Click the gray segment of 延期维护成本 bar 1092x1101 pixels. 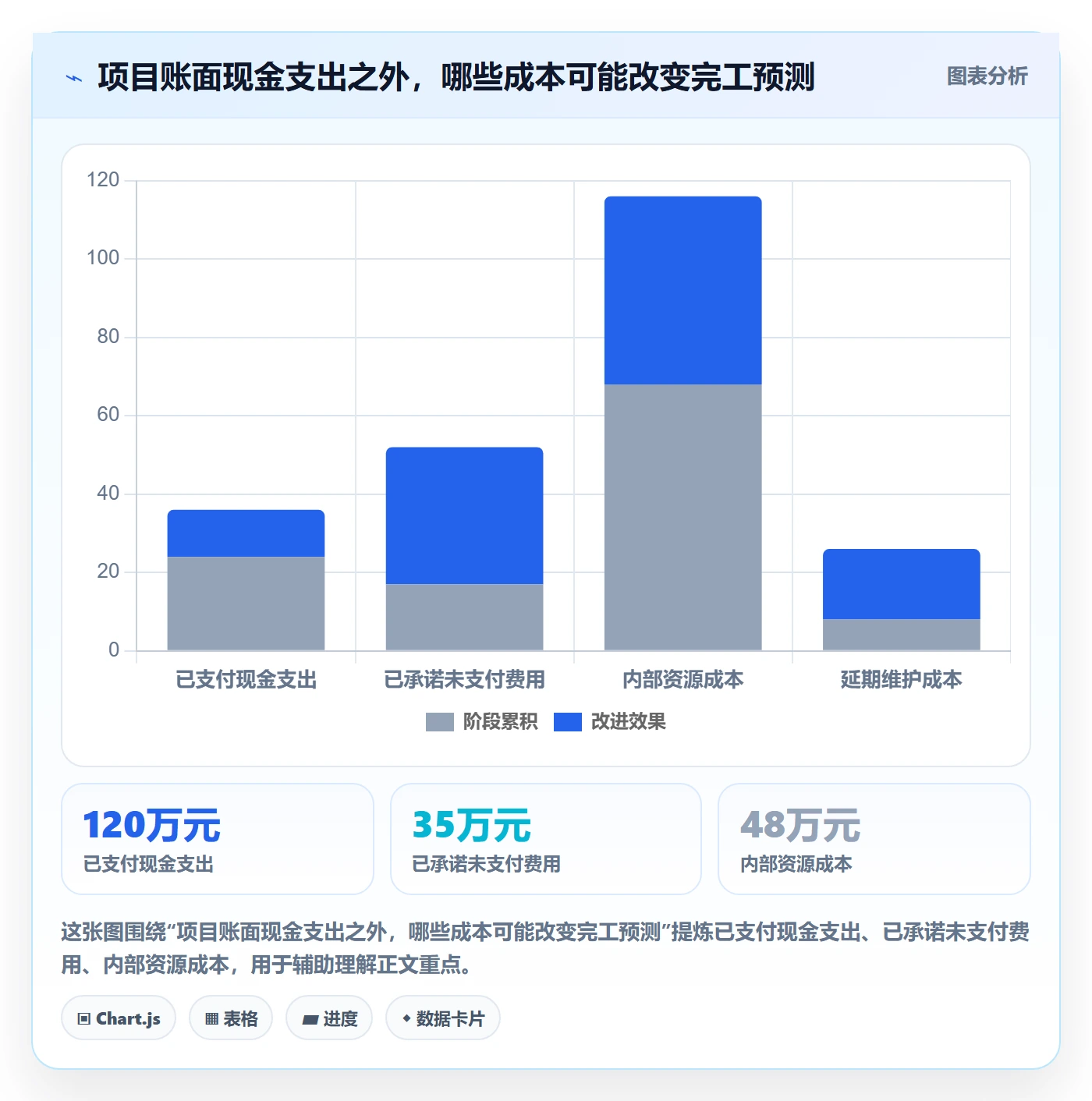pyautogui.click(x=901, y=635)
